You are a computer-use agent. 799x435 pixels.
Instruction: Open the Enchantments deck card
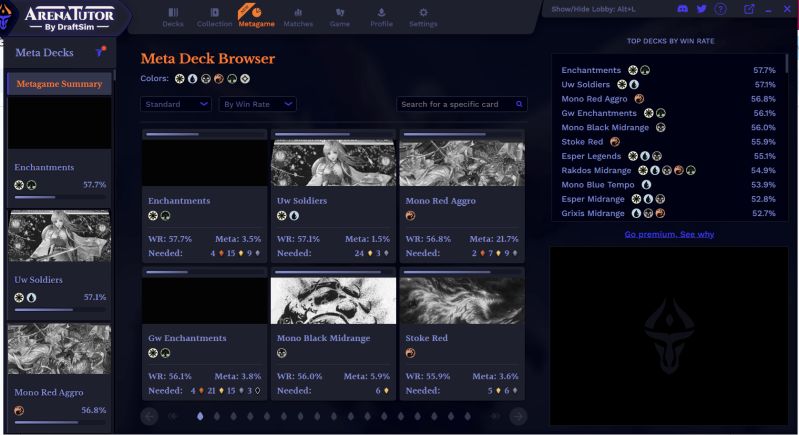(x=204, y=196)
